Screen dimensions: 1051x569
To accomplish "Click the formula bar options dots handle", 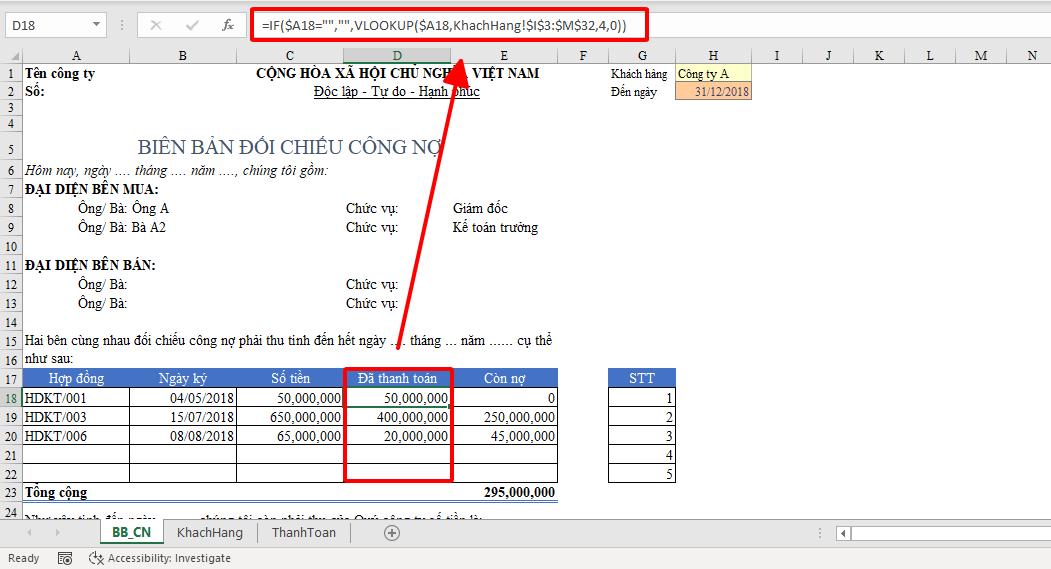I will click(x=122, y=25).
